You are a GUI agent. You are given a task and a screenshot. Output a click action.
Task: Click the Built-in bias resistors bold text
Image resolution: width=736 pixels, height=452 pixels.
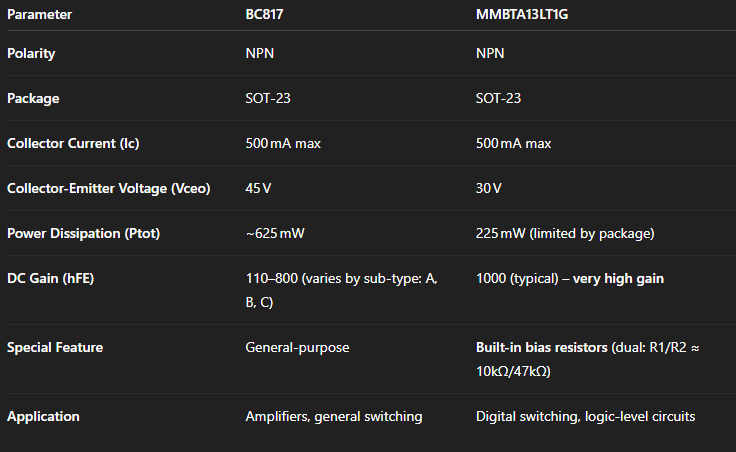tap(542, 347)
